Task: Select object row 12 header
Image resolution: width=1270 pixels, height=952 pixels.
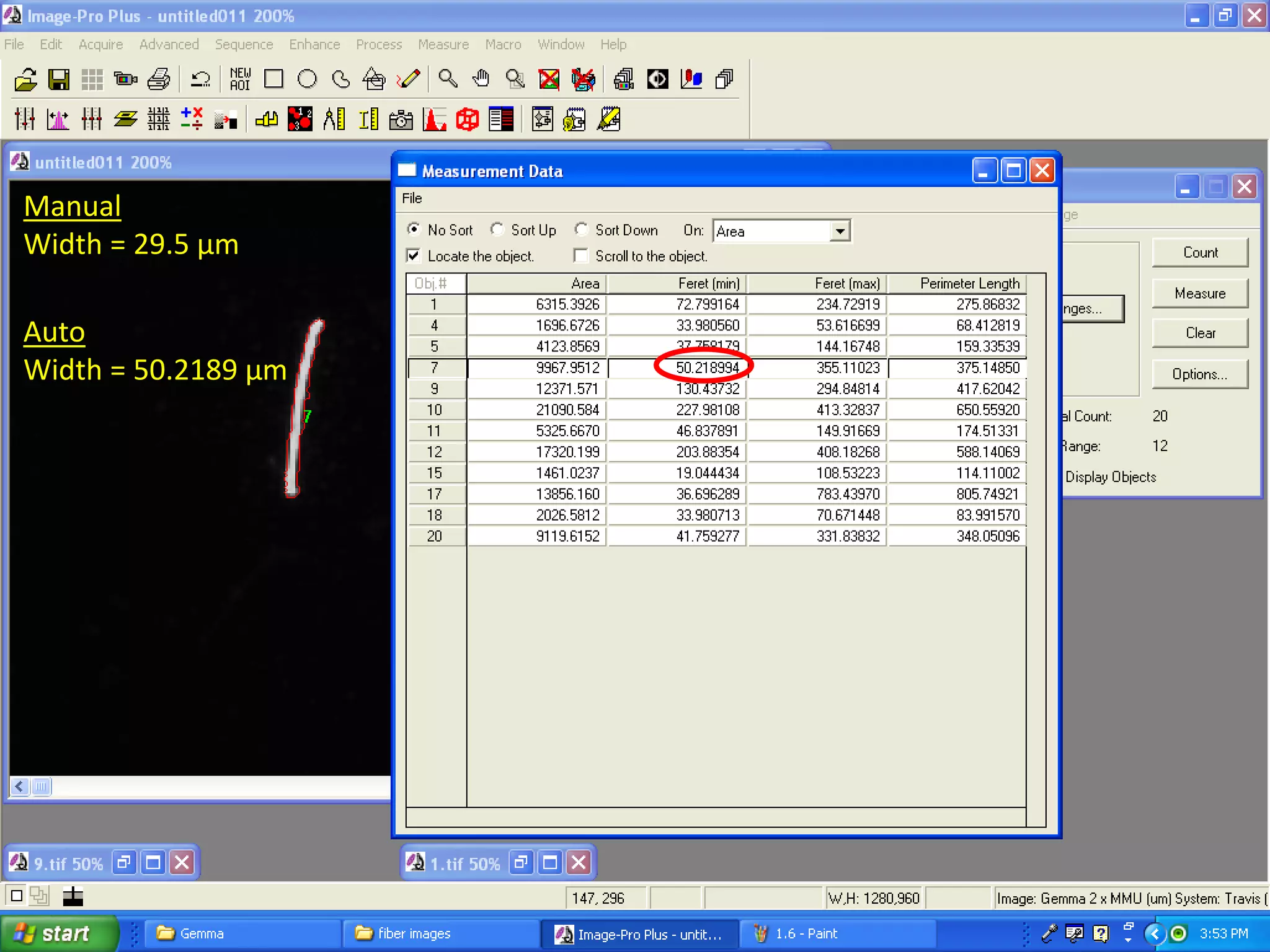Action: click(x=437, y=452)
